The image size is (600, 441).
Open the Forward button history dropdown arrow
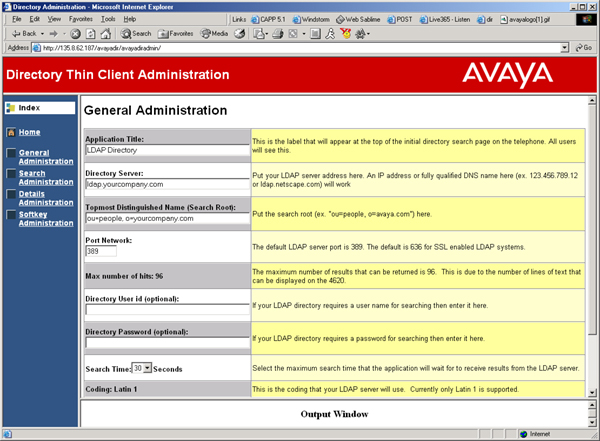pos(64,34)
